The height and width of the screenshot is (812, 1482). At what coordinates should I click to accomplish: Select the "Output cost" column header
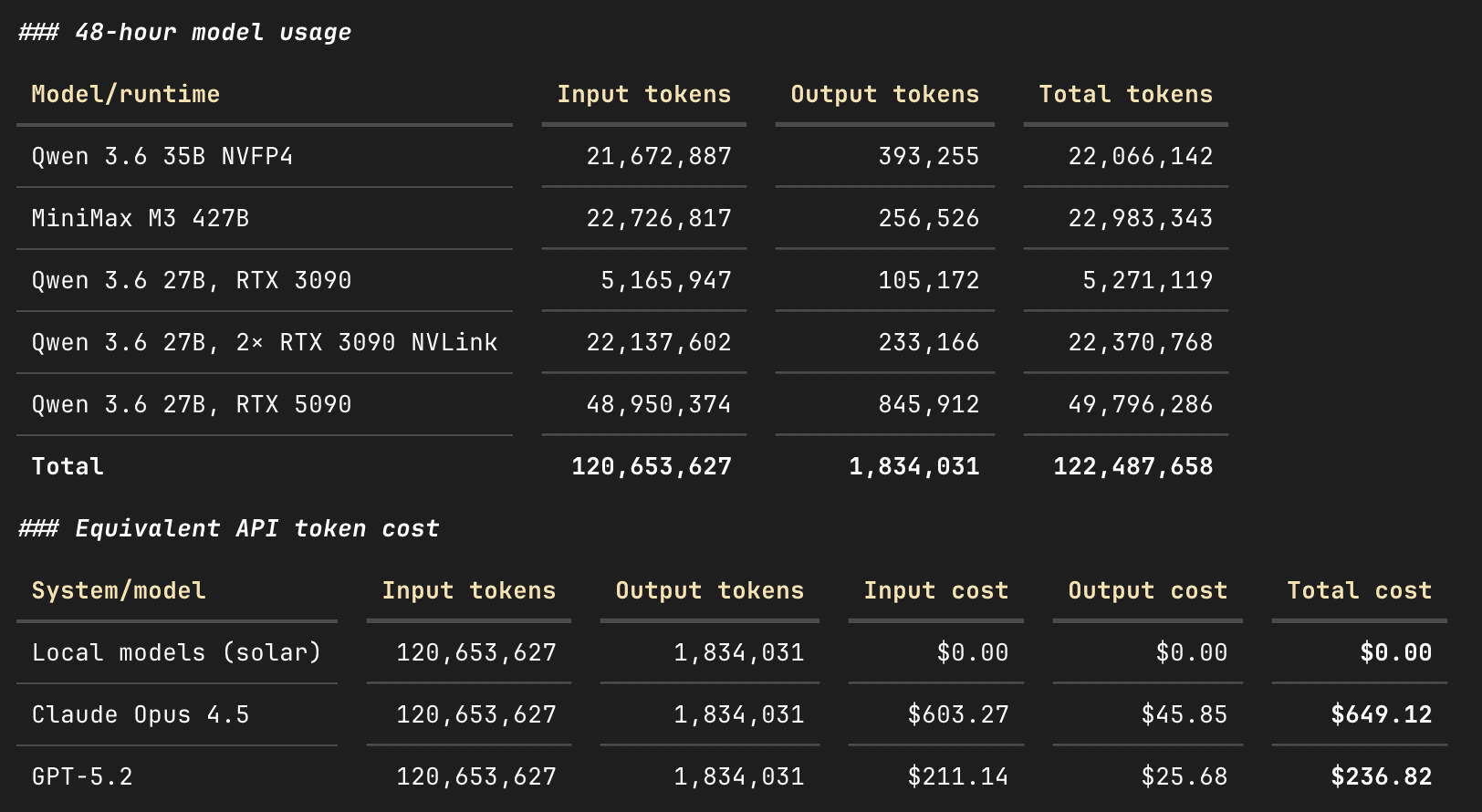click(x=1148, y=590)
